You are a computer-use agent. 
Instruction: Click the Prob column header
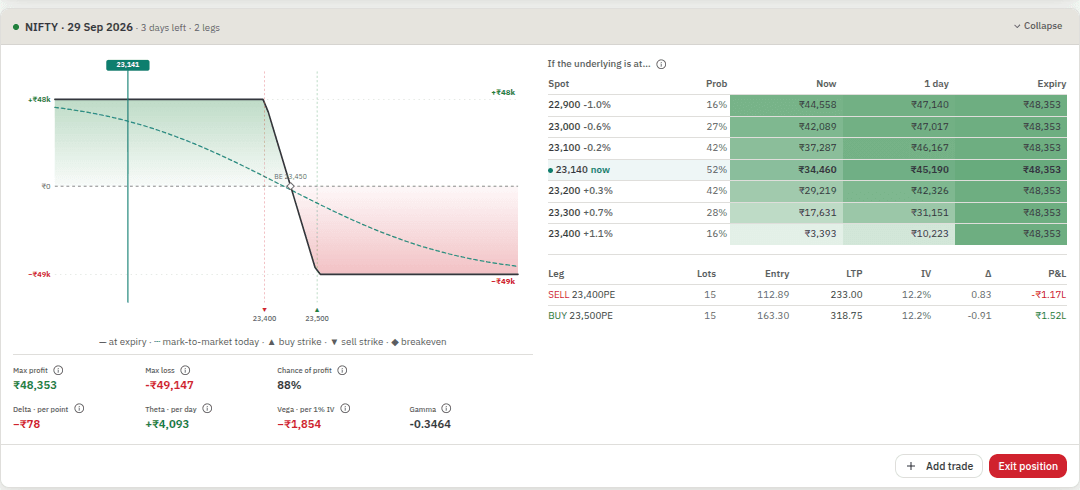click(x=716, y=84)
